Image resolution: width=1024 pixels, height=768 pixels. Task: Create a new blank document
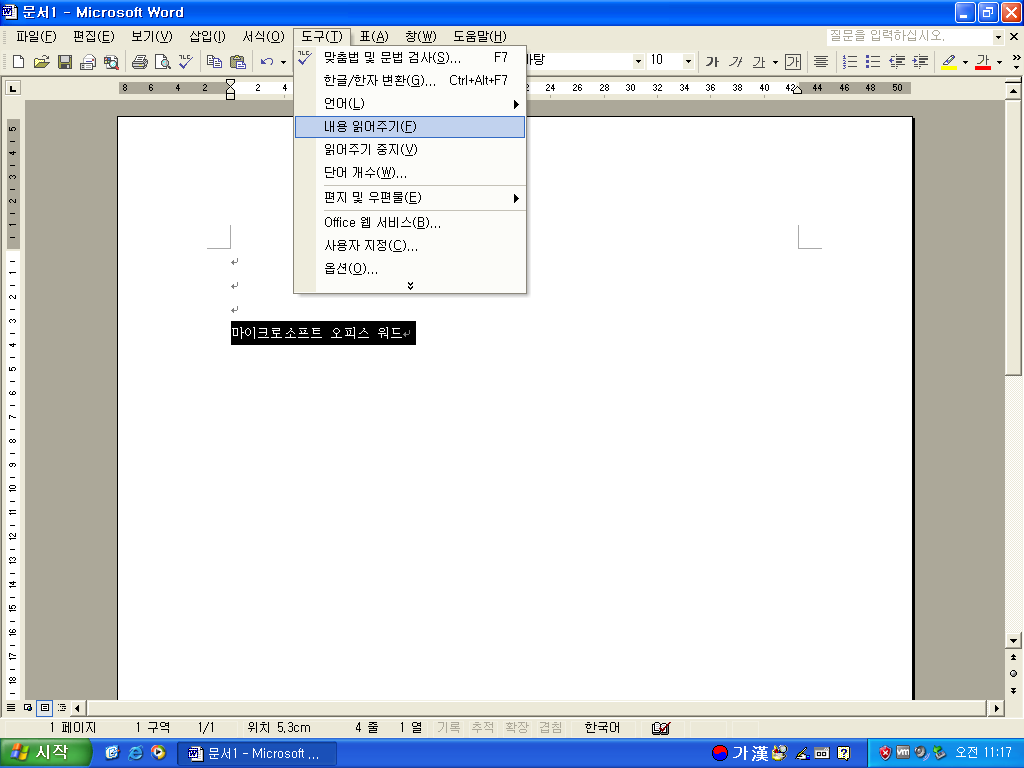tap(18, 62)
